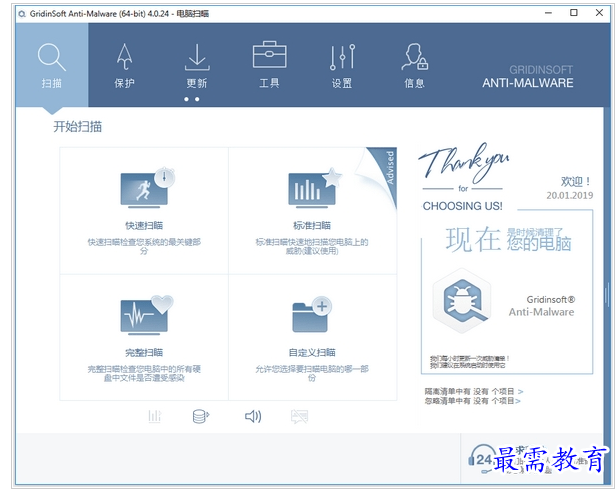Launch the 标准扫描 standard scan
The height and width of the screenshot is (491, 615).
pos(312,211)
